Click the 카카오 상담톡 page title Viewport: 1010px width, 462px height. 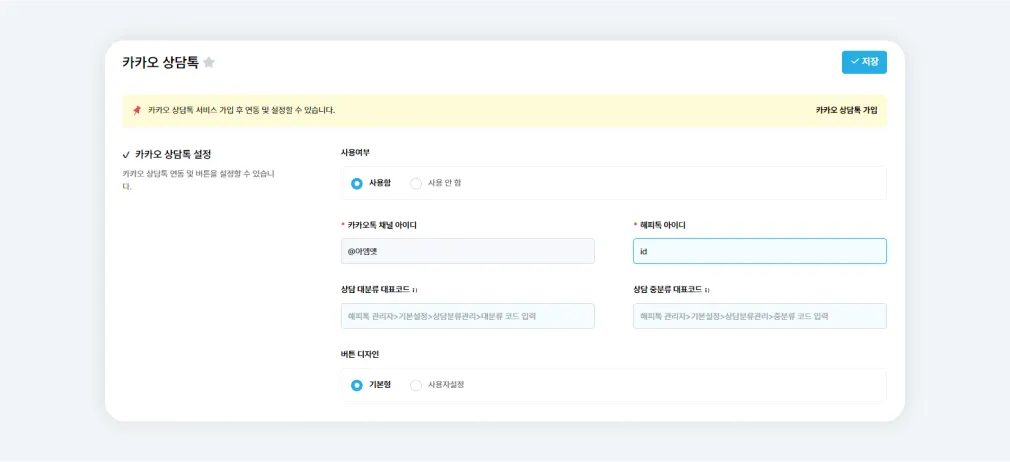coord(160,63)
